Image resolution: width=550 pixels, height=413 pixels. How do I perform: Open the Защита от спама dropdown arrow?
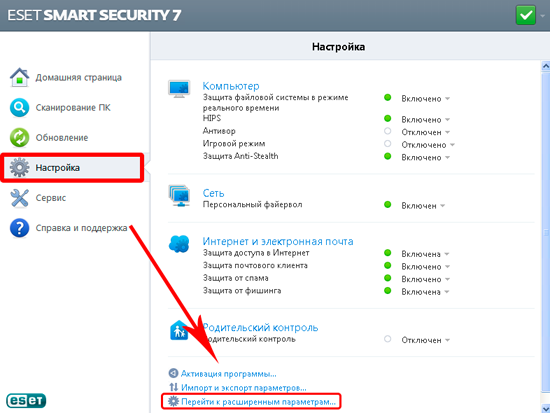(x=447, y=279)
